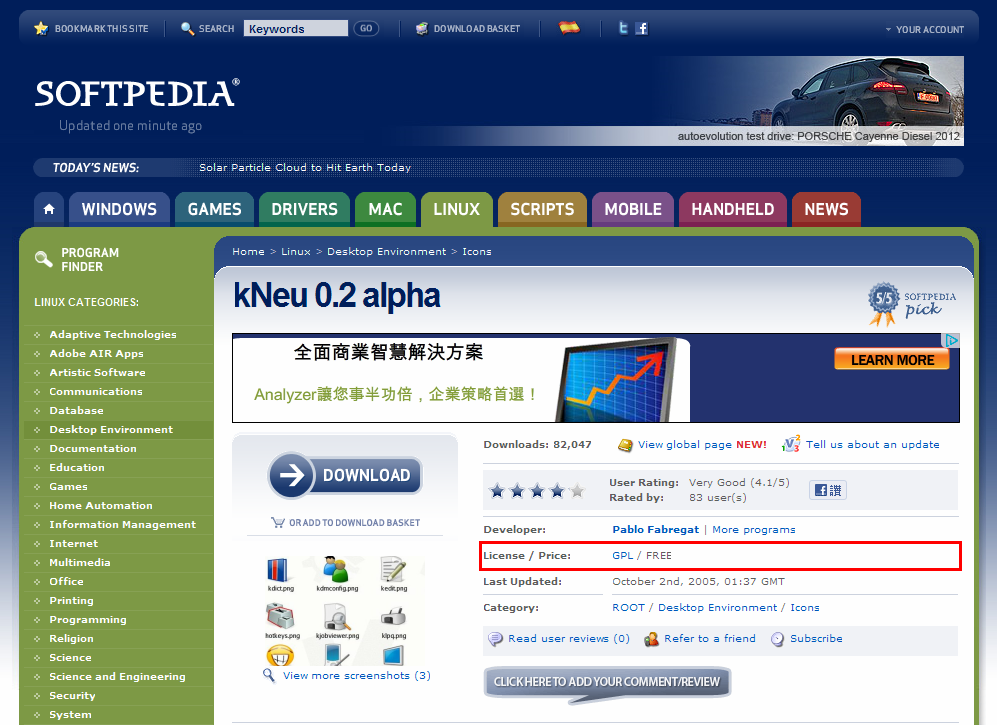Click the speech bubble icon for user reviews

(495, 639)
